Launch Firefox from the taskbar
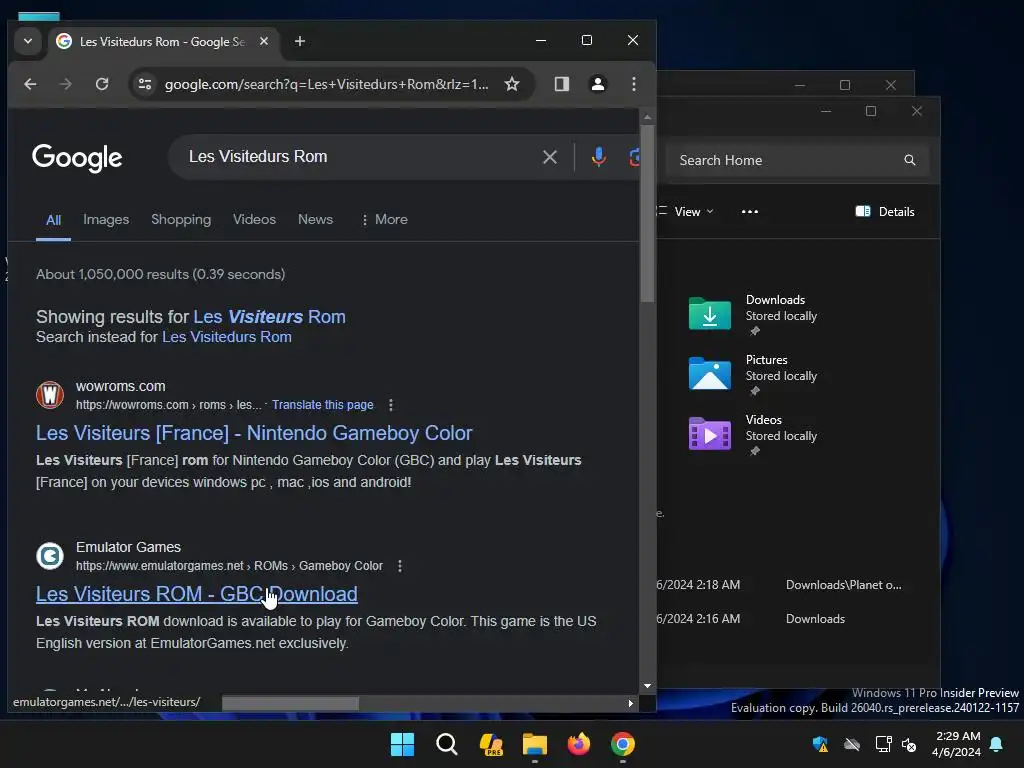Screen dimensions: 1024x768 point(579,744)
